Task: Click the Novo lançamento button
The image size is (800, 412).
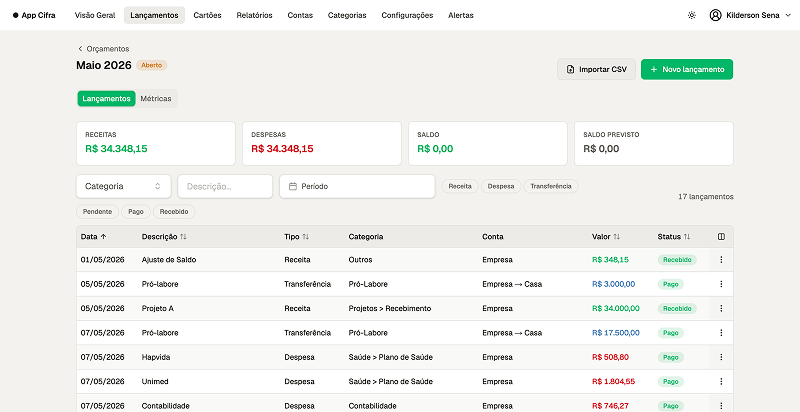Action: click(687, 69)
